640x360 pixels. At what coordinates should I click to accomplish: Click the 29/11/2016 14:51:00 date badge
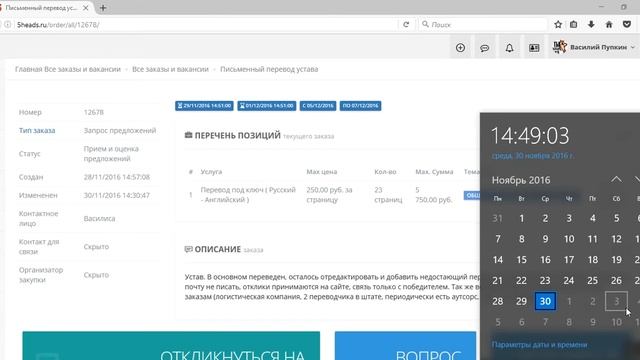(x=204, y=106)
